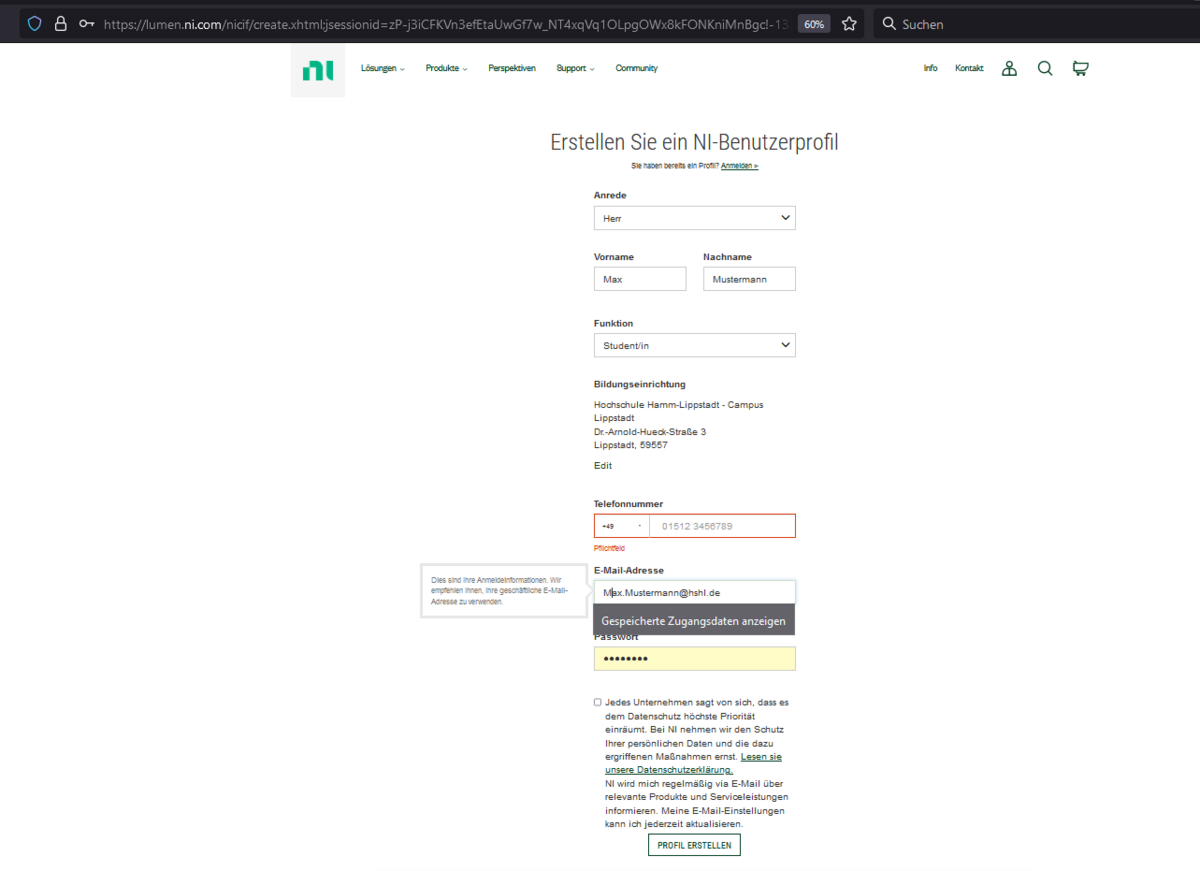This screenshot has width=1200, height=871.
Task: Click the browser shield tracking protection icon
Action: [35, 23]
